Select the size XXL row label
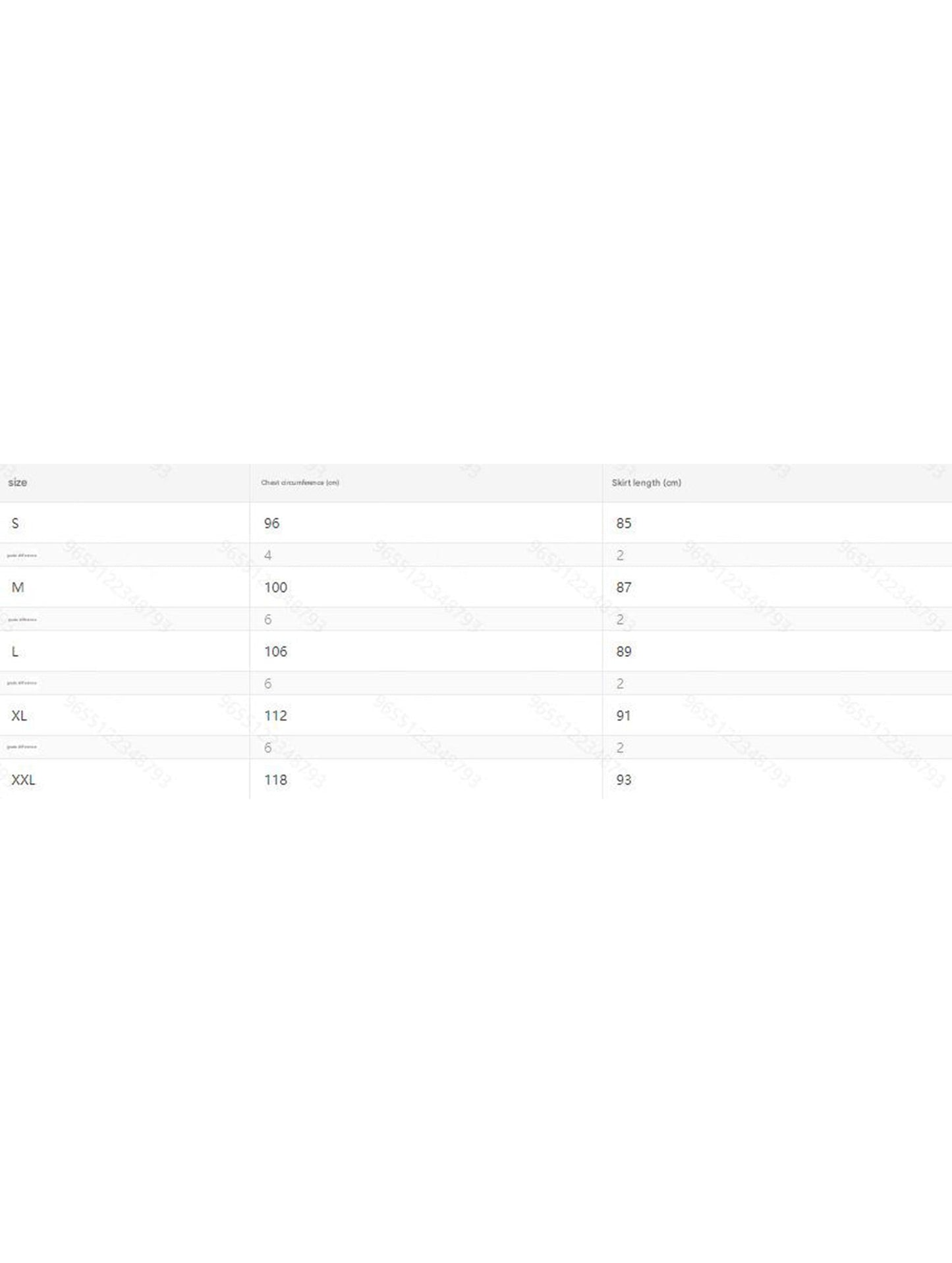Image resolution: width=952 pixels, height=1263 pixels. [23, 779]
